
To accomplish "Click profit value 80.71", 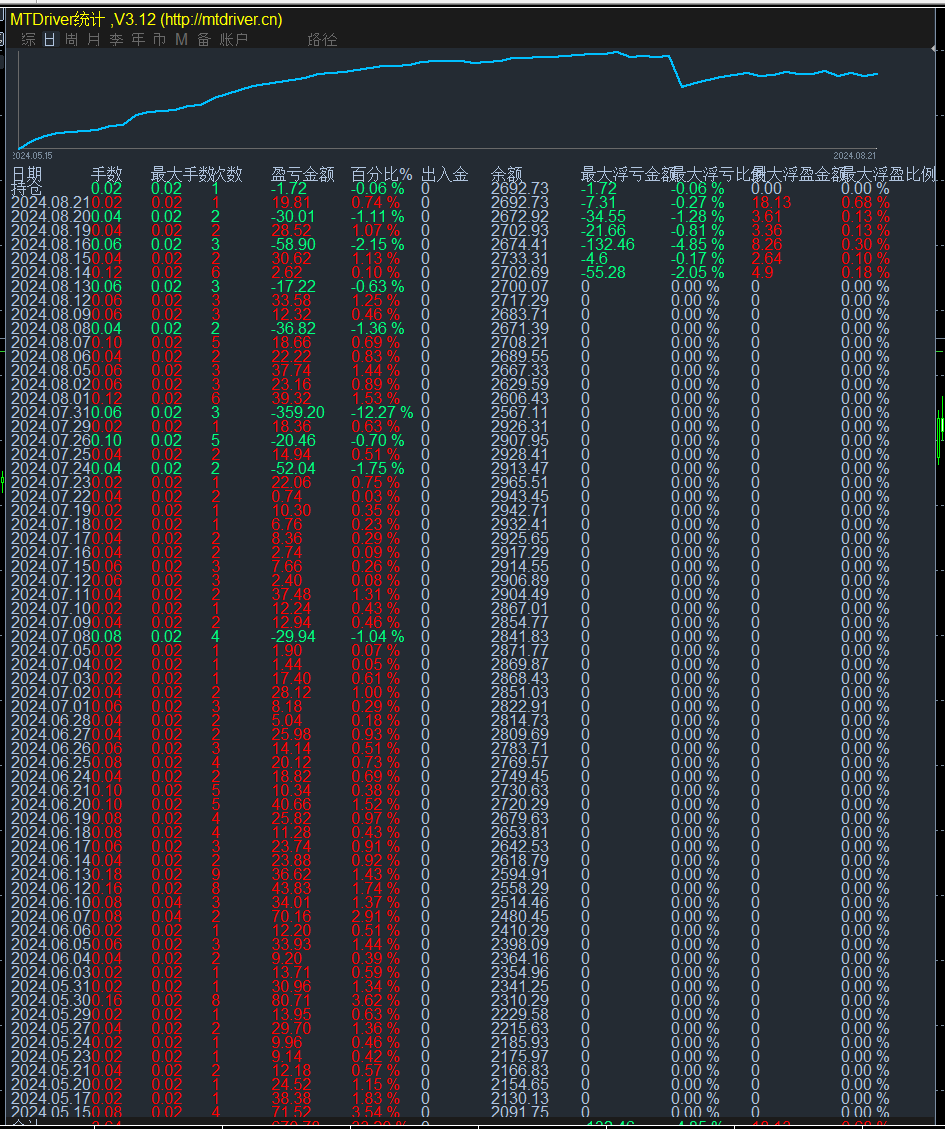I will click(x=291, y=1000).
